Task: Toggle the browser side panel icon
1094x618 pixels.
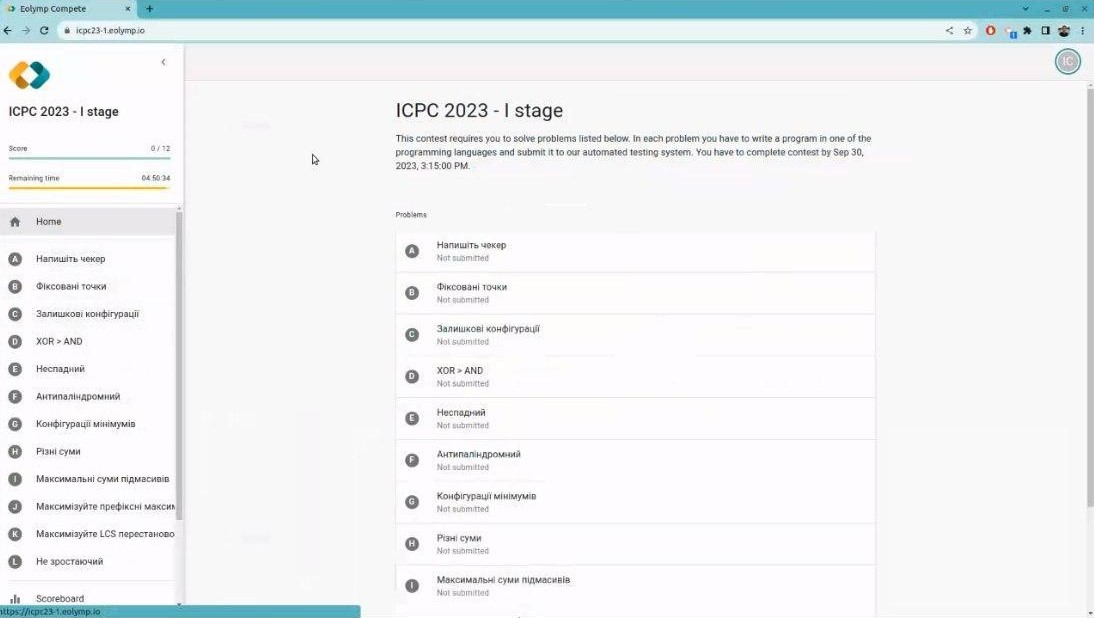Action: [1045, 31]
